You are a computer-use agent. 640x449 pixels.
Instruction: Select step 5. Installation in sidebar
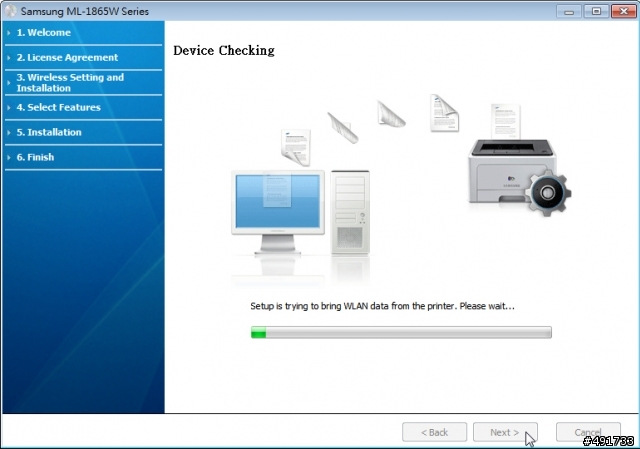click(x=49, y=132)
